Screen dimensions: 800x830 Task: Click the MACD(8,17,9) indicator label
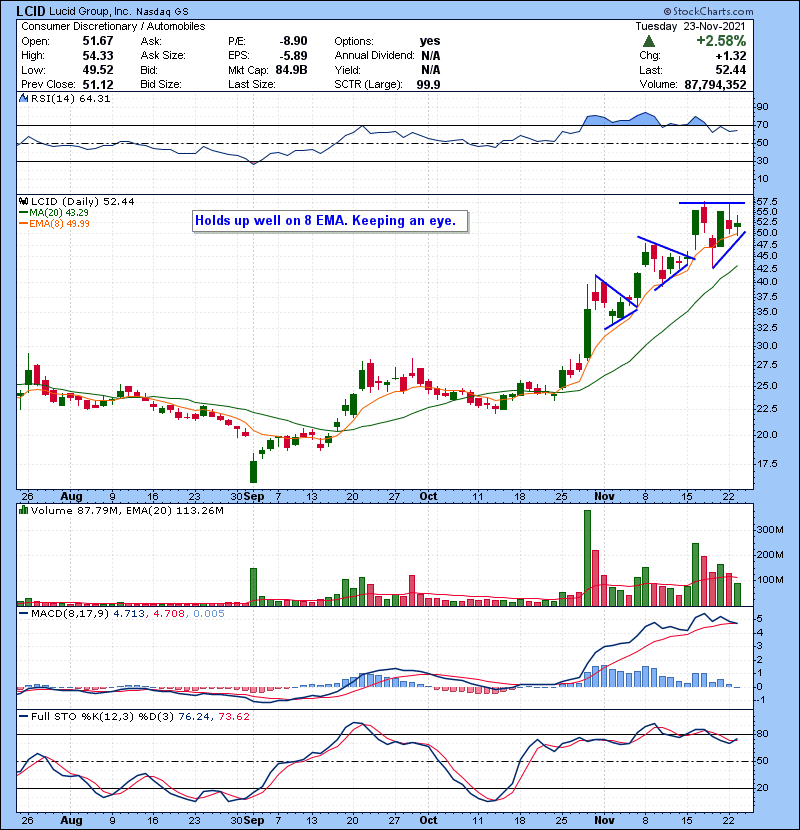tap(70, 614)
